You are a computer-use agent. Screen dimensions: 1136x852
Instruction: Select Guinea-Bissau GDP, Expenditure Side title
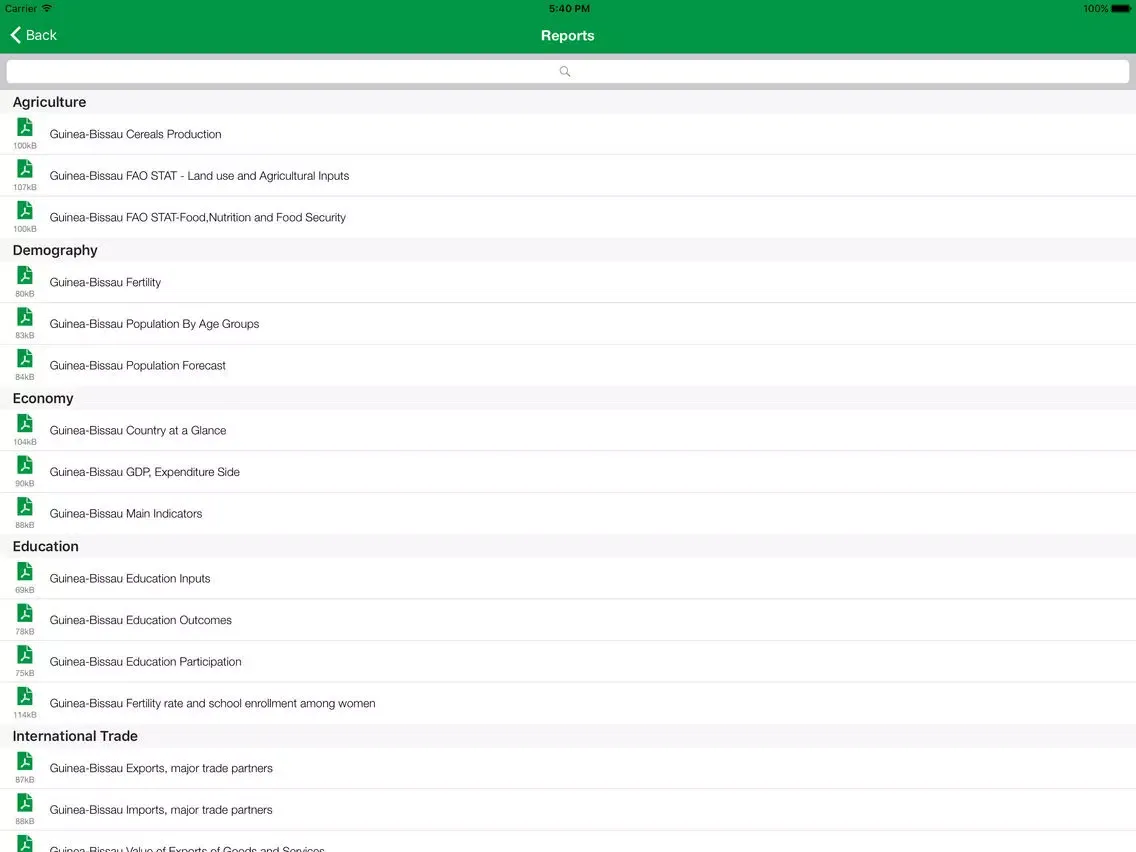[x=144, y=472]
